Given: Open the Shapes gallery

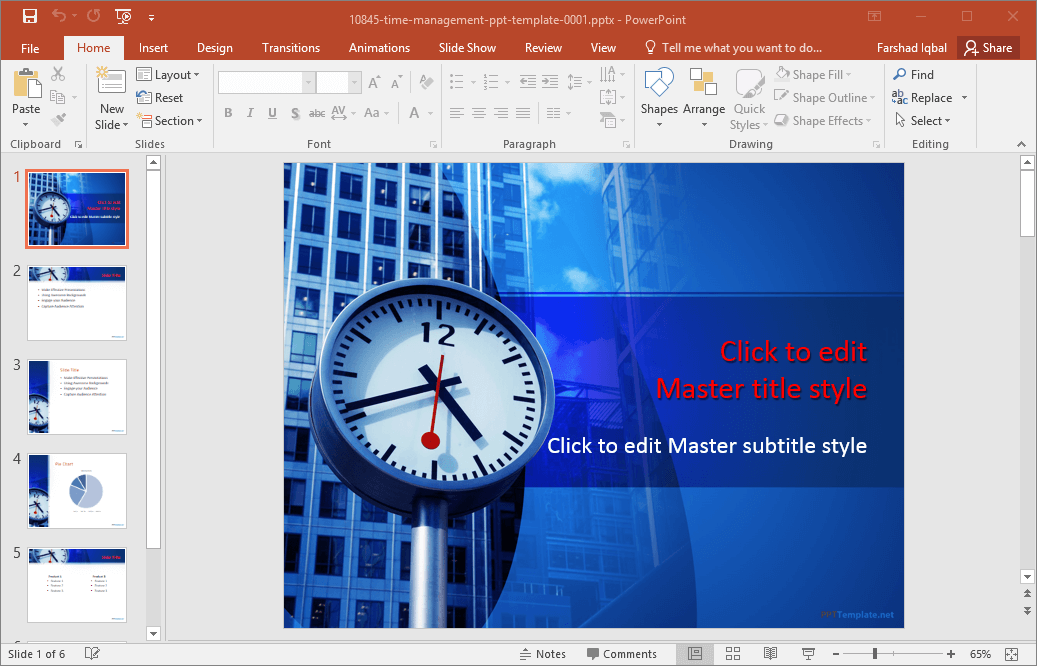Looking at the screenshot, I should coord(659,88).
